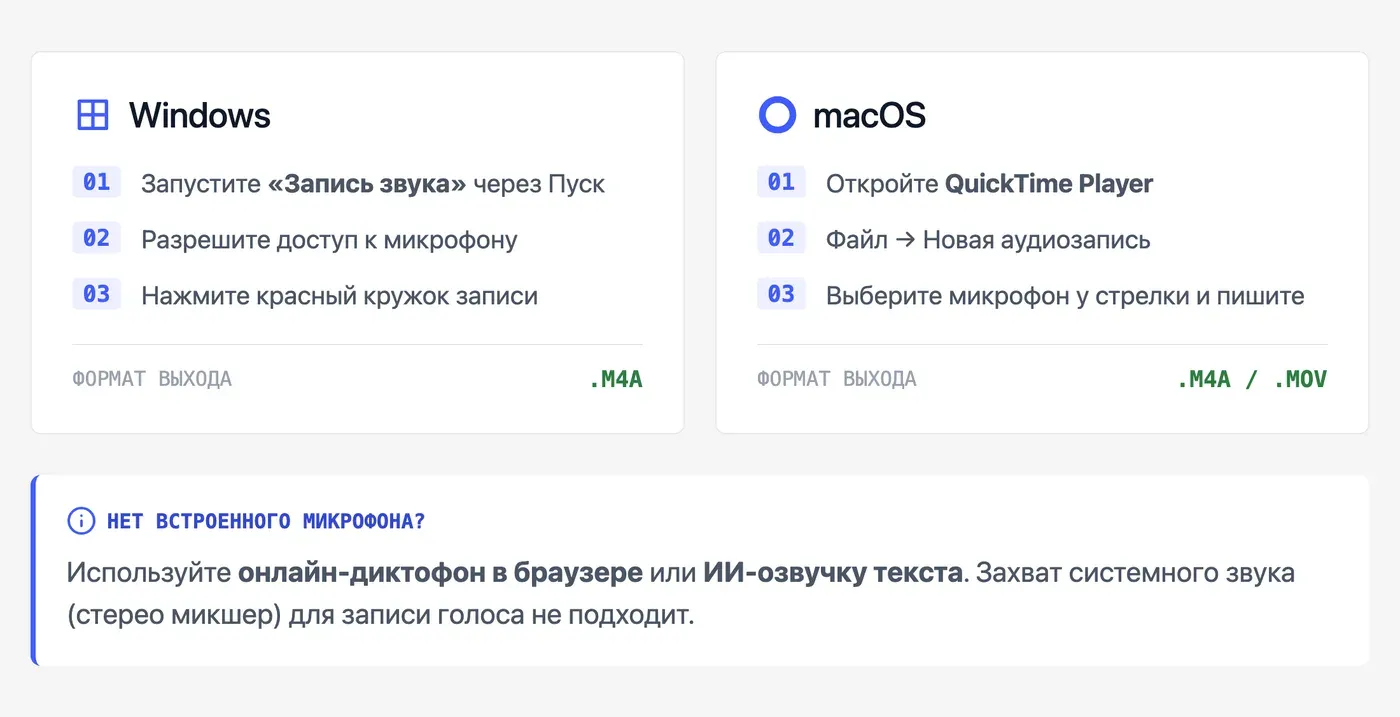Click the step Откройте QuickTime Player
Screen dimensions: 1400x717
[x=989, y=184]
